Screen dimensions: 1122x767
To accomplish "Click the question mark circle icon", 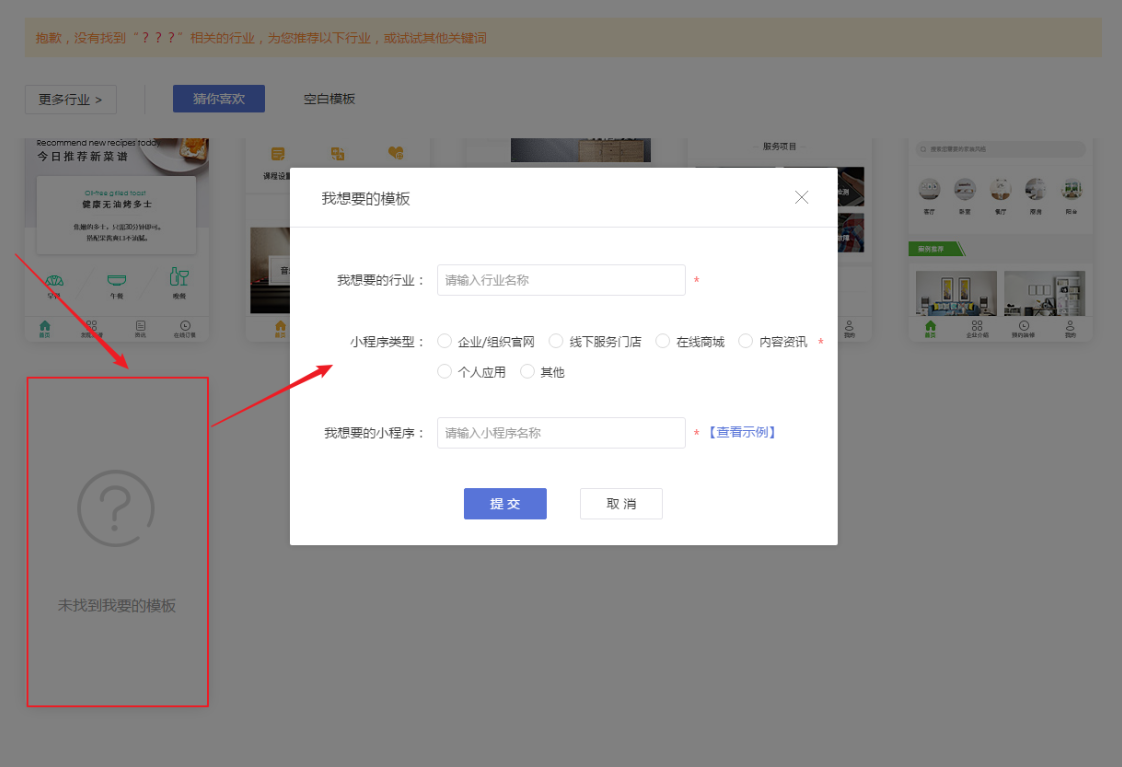I will tap(116, 509).
